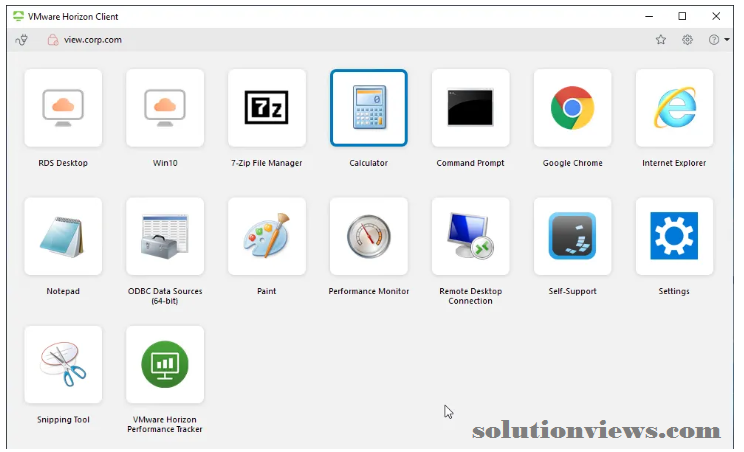Select the Calculator app icon

[369, 108]
